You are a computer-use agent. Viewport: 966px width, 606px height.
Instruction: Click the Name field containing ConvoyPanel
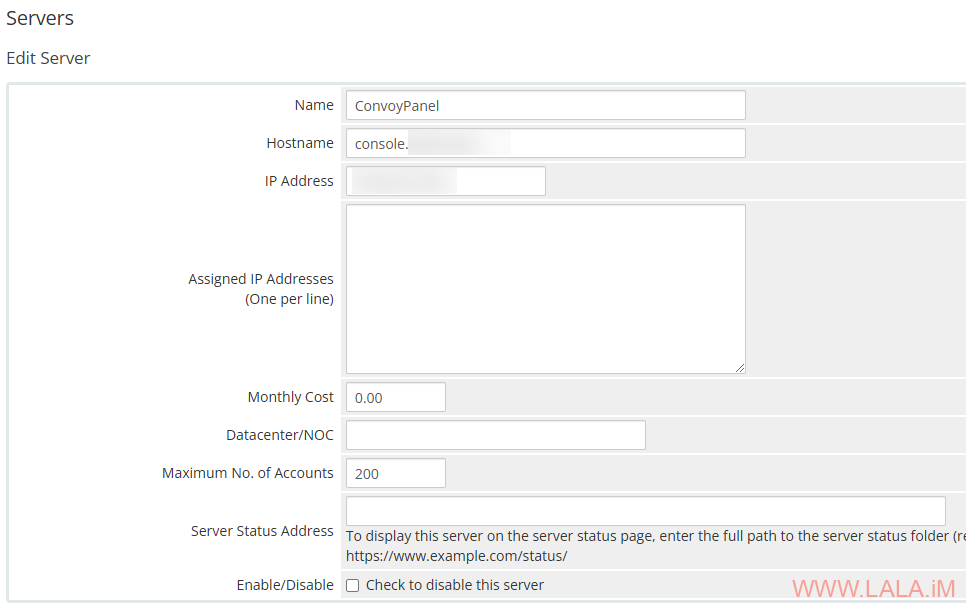pyautogui.click(x=545, y=105)
